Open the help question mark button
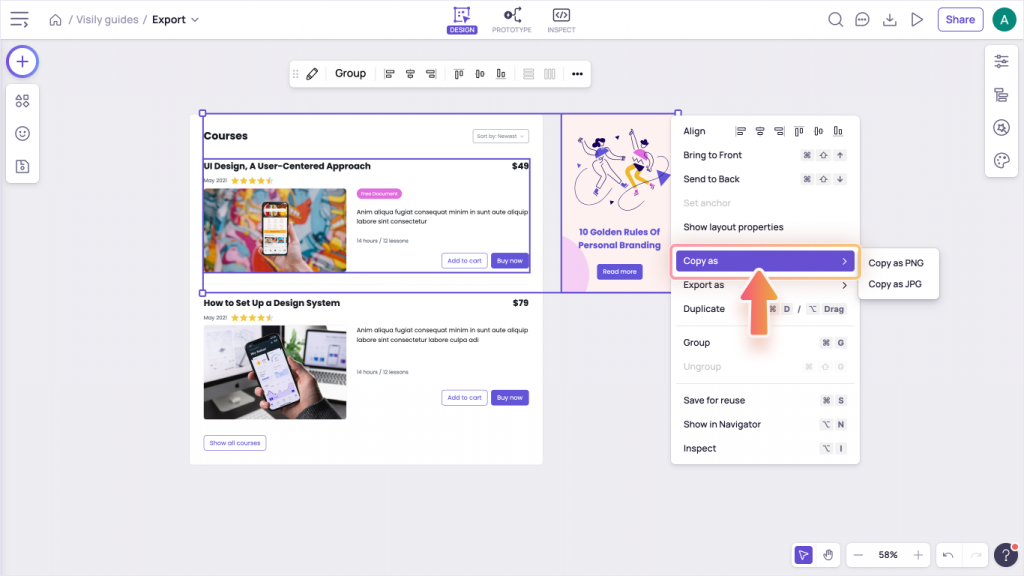The image size is (1024, 576). click(1006, 555)
